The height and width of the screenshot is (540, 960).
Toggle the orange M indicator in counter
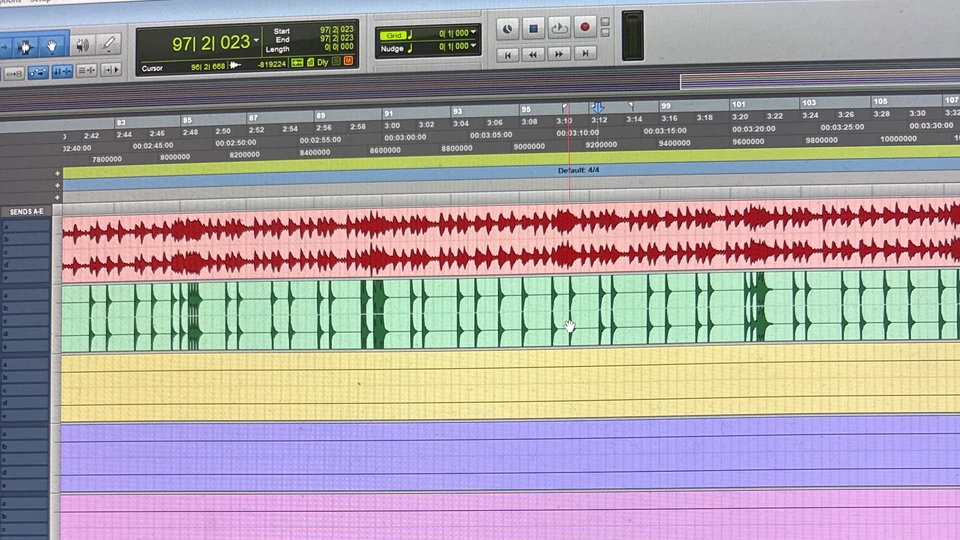[x=348, y=62]
